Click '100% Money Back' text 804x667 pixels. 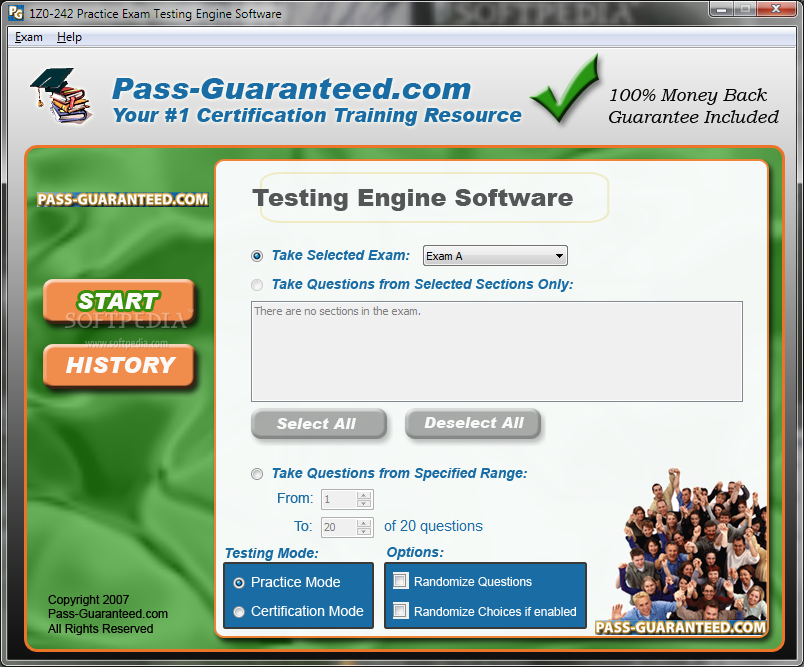coord(688,95)
